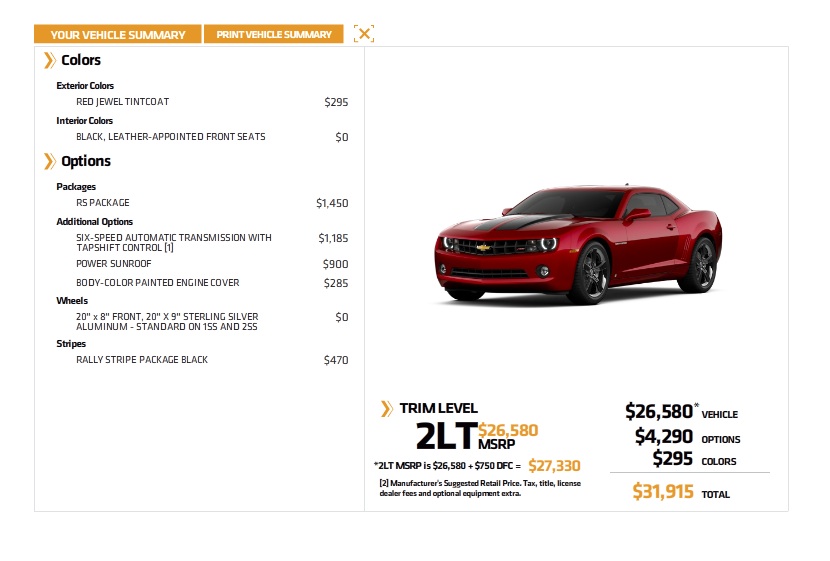Screen dimensions: 830x561
Task: Click the $31,915 total price
Action: click(663, 491)
